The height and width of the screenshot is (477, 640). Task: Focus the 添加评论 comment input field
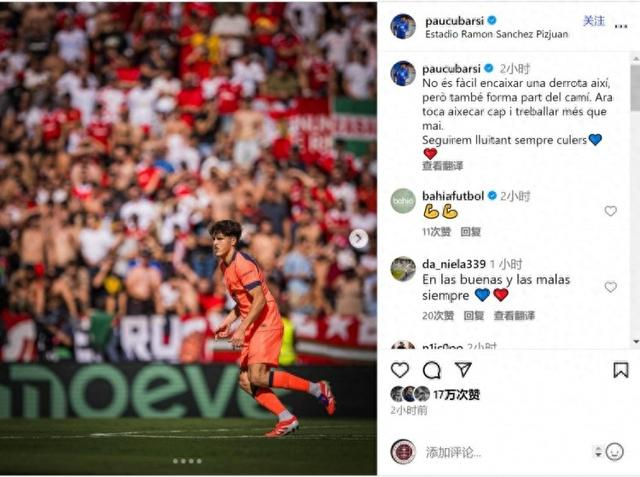click(x=506, y=452)
